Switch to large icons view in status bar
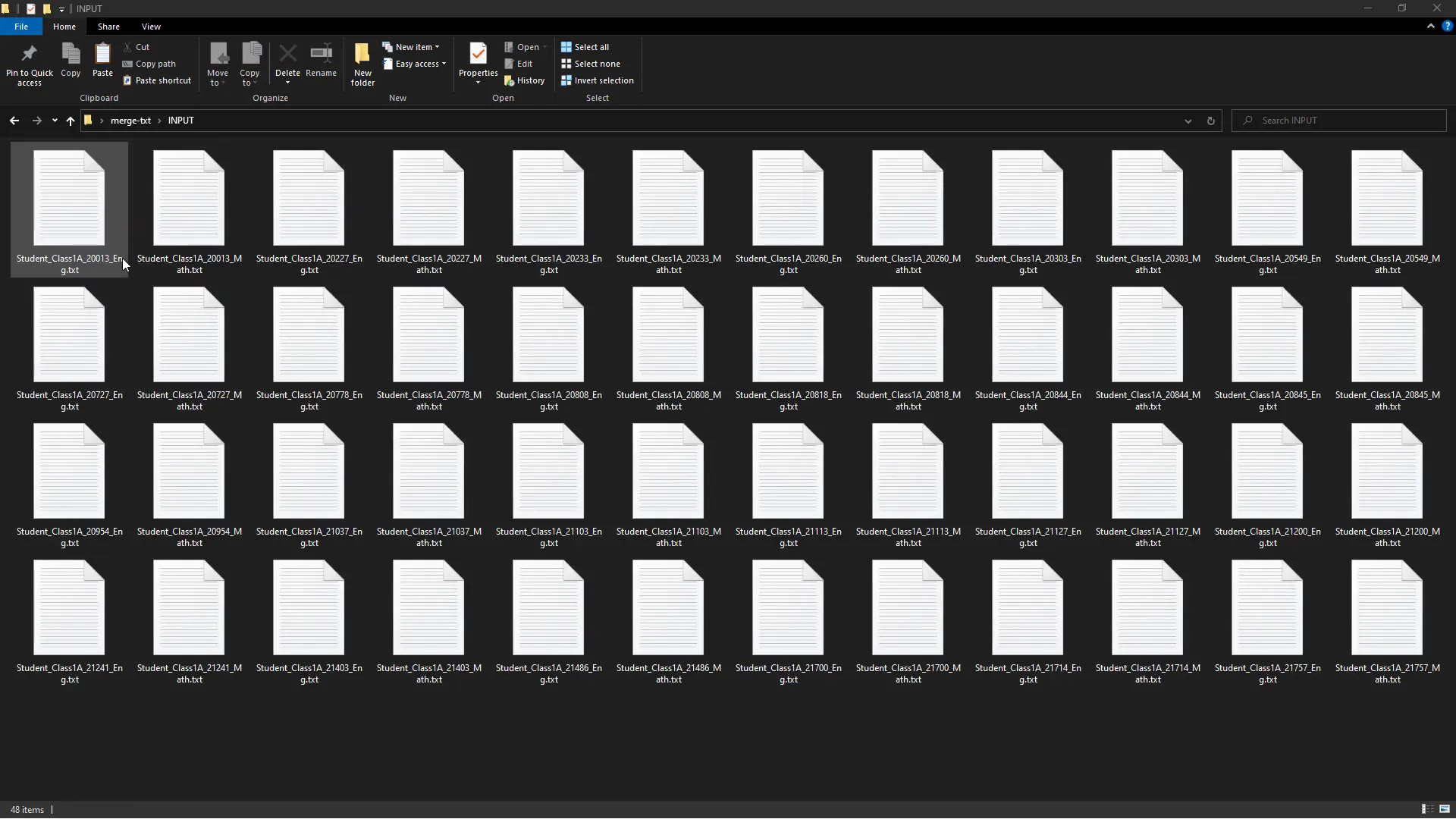Screen dimensions: 1456x819 coord(1445,809)
